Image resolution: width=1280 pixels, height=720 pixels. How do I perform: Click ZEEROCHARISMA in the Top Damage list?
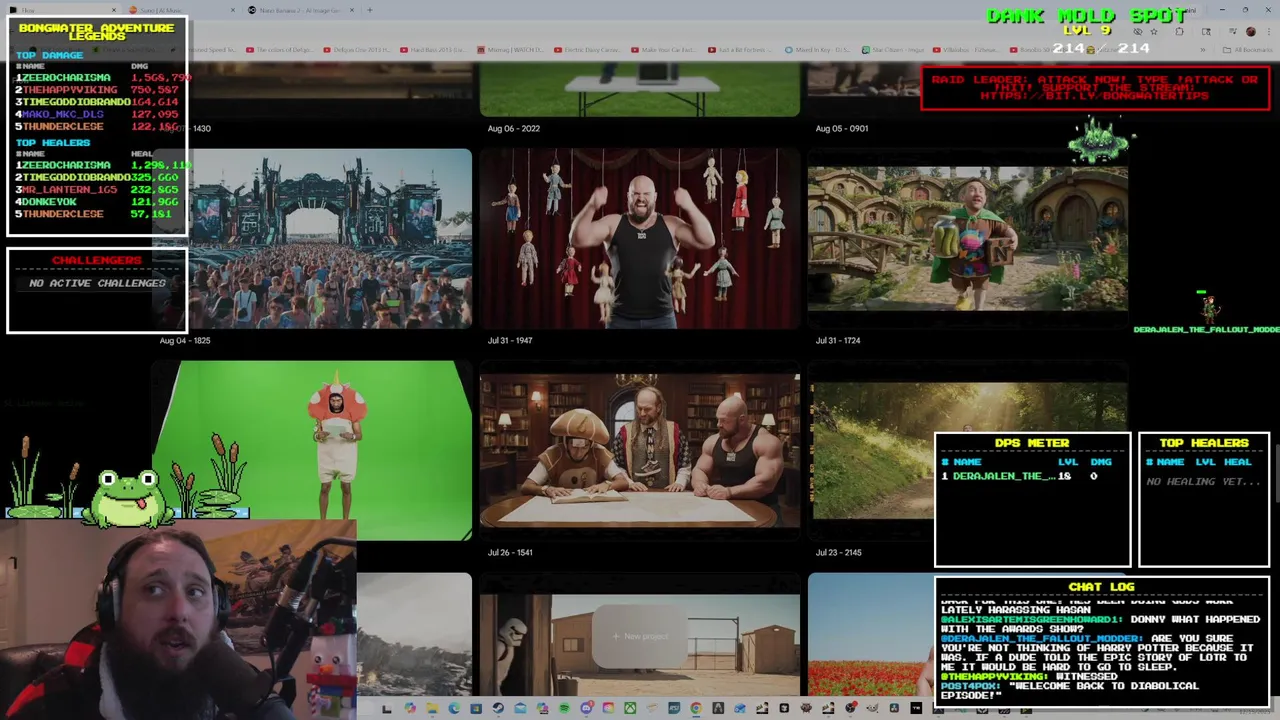(x=66, y=78)
